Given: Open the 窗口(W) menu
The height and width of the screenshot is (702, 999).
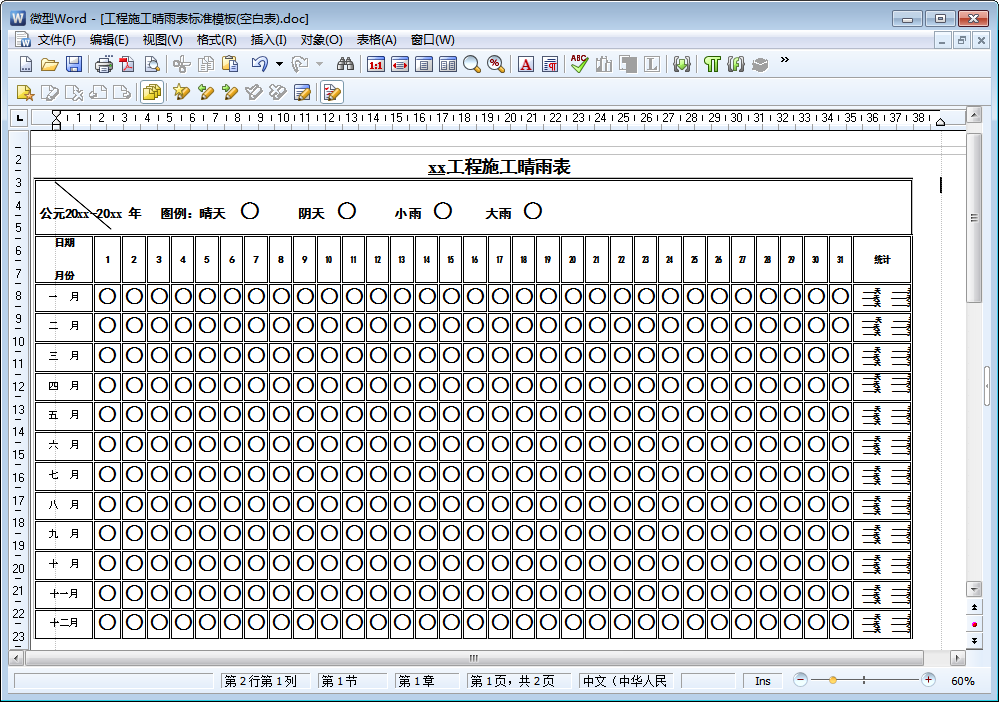Looking at the screenshot, I should (433, 40).
